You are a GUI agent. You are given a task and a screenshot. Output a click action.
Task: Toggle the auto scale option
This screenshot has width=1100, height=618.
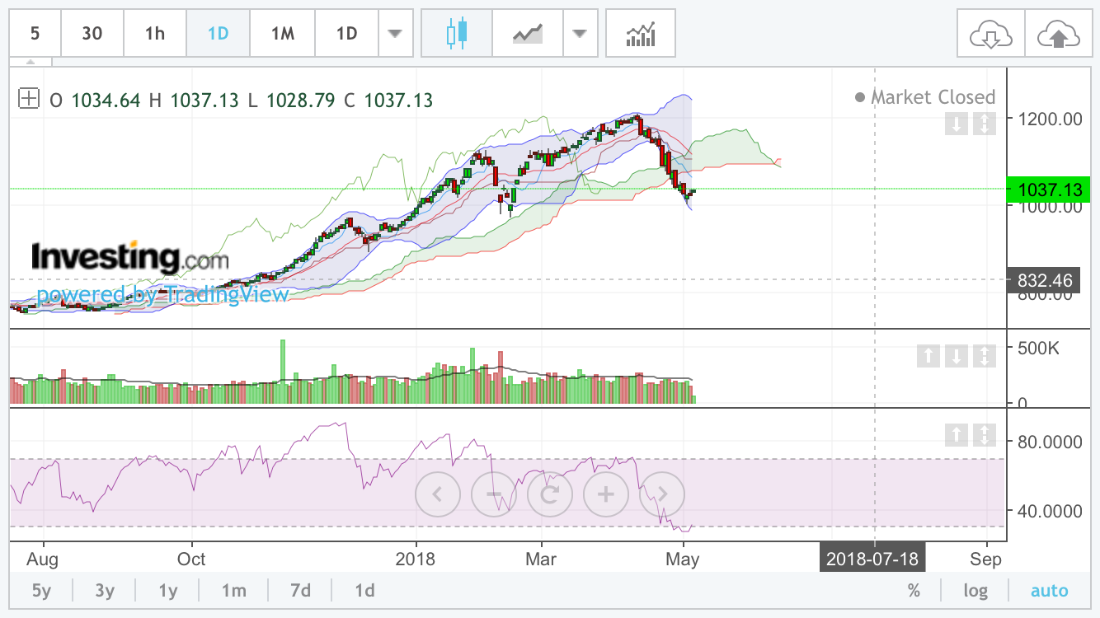(1049, 590)
